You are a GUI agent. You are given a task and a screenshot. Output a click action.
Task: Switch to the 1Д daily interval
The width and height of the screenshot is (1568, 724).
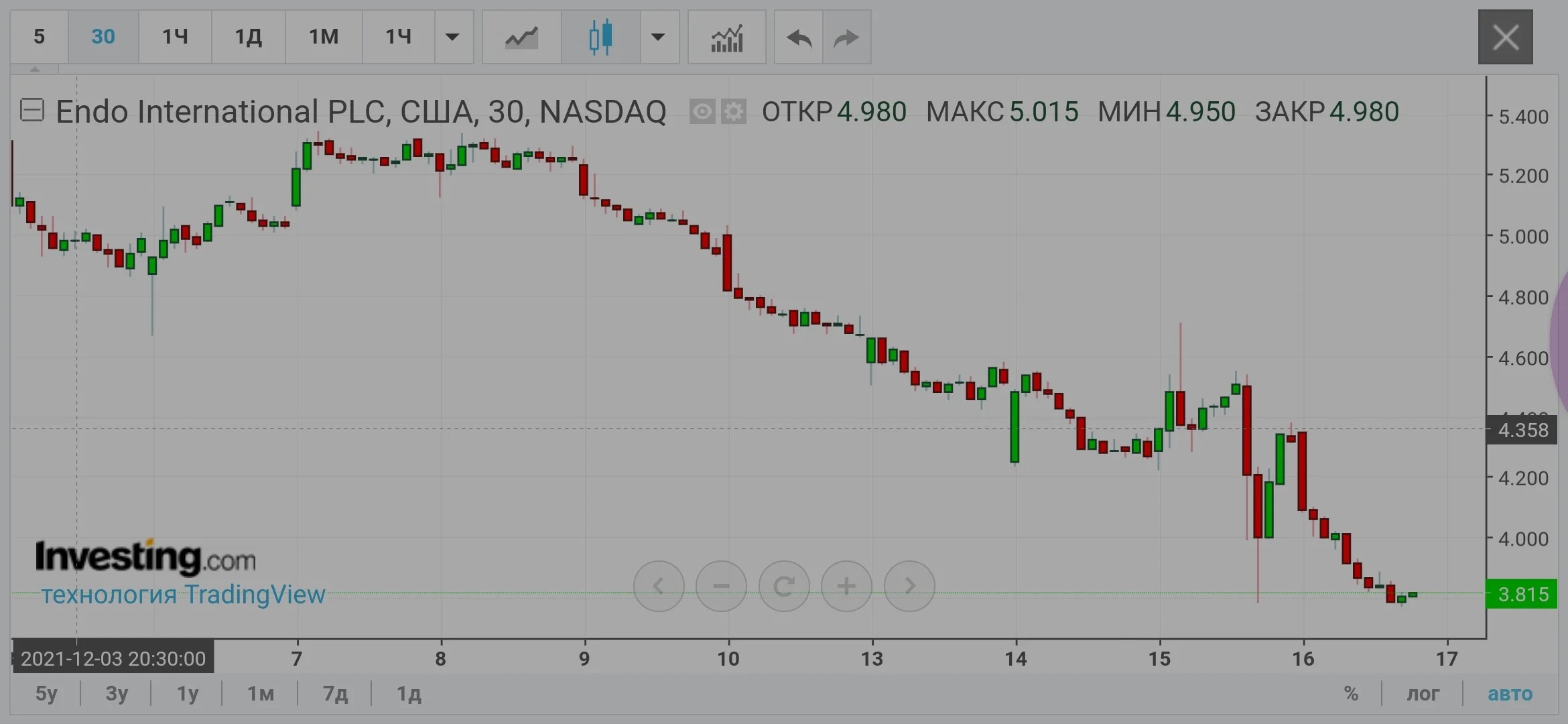[248, 37]
